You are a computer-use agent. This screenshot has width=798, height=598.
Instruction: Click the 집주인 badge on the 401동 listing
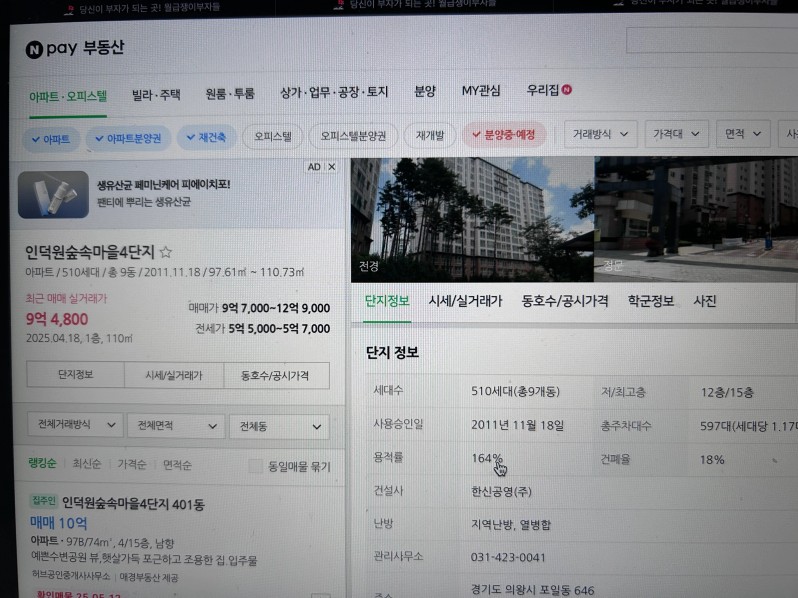tap(43, 501)
